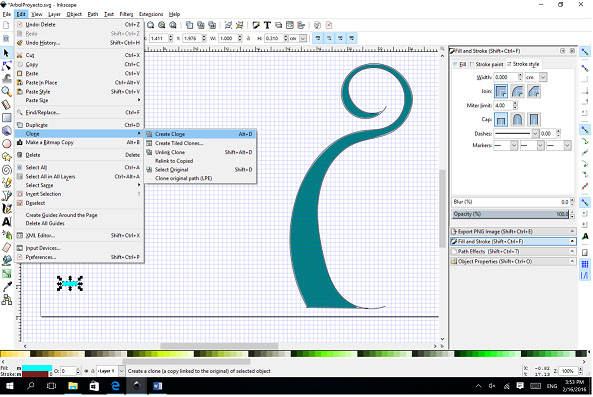Click Make a Bitmap Copy entry

[79, 143]
